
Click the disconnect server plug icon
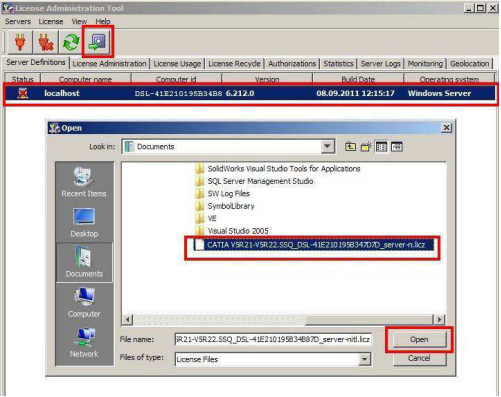tap(46, 42)
